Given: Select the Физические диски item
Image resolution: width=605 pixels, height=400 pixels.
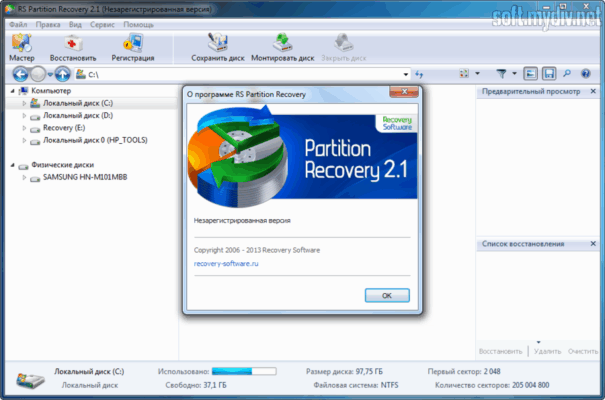Looking at the screenshot, I should tap(63, 165).
